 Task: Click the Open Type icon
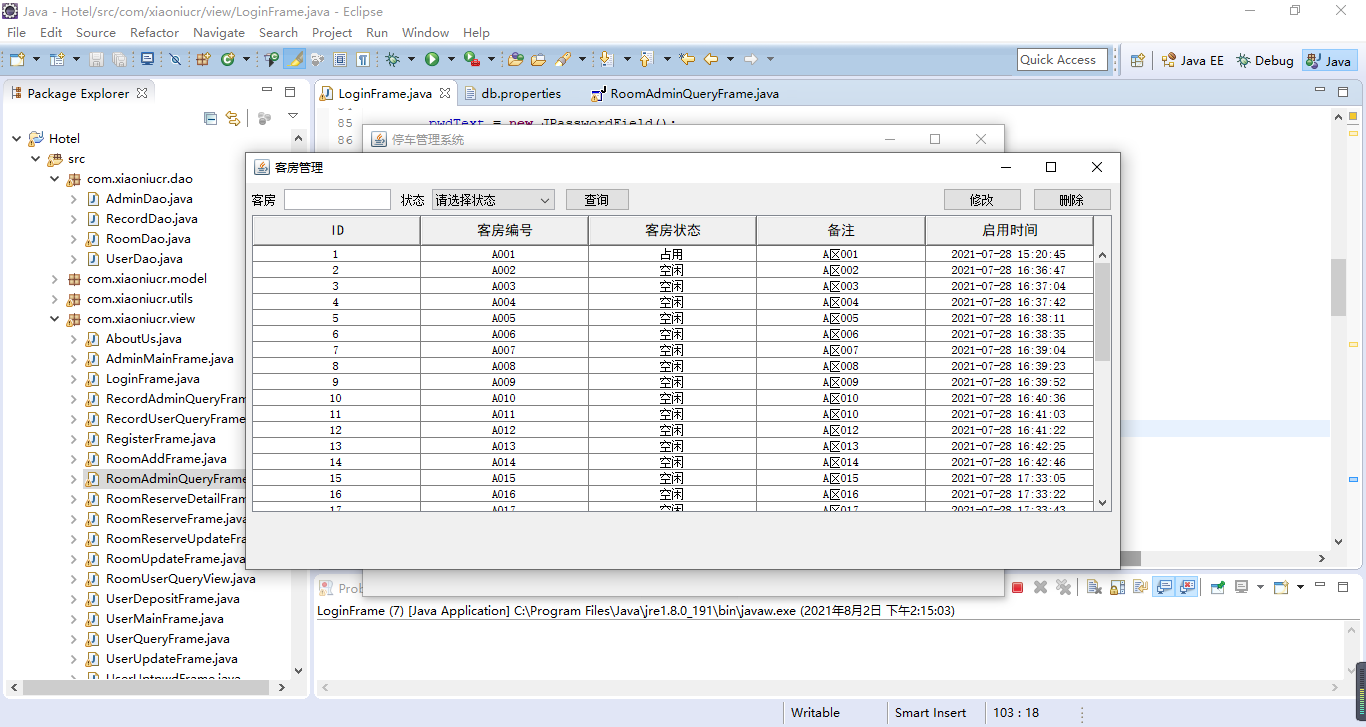click(516, 60)
